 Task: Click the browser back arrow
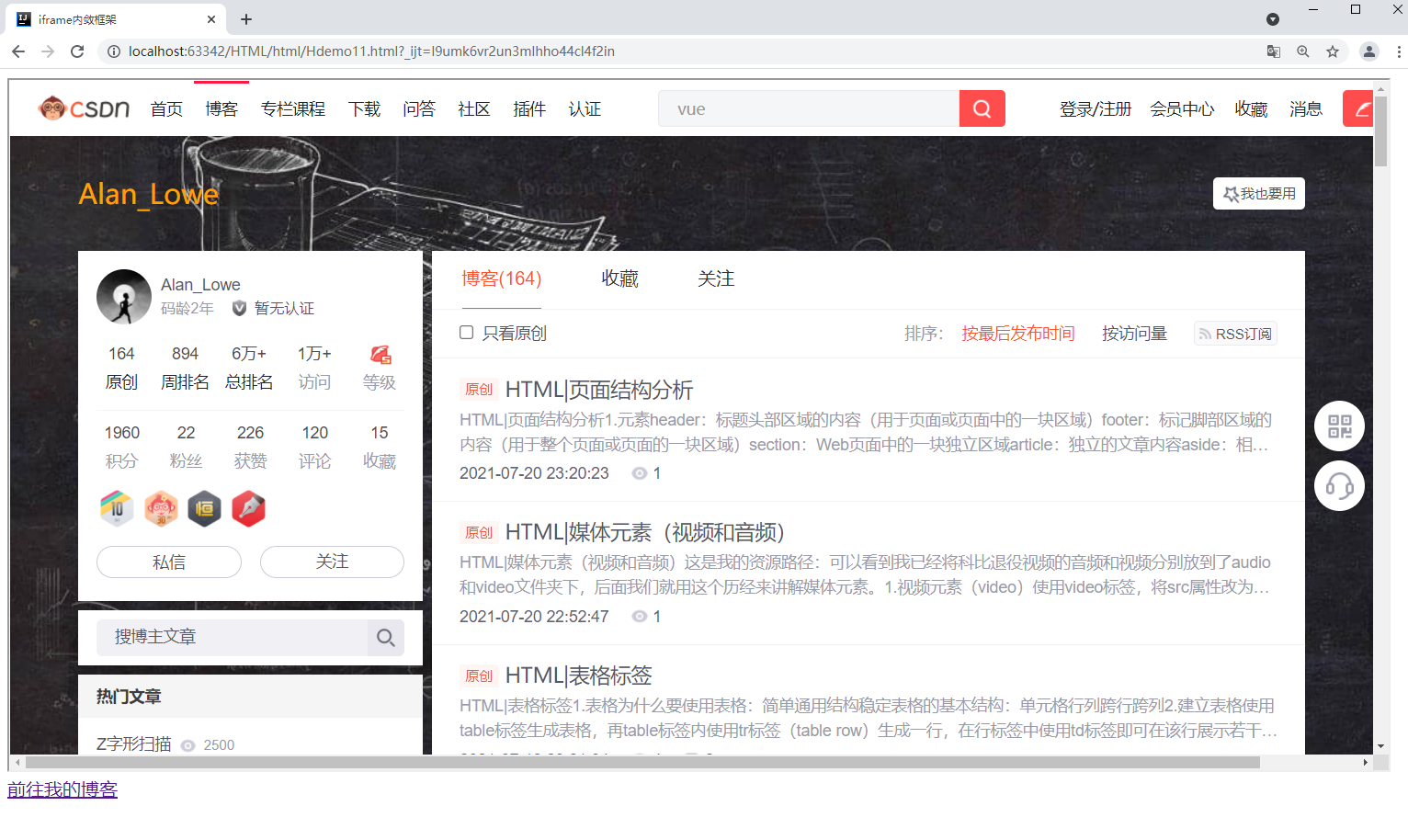18,51
